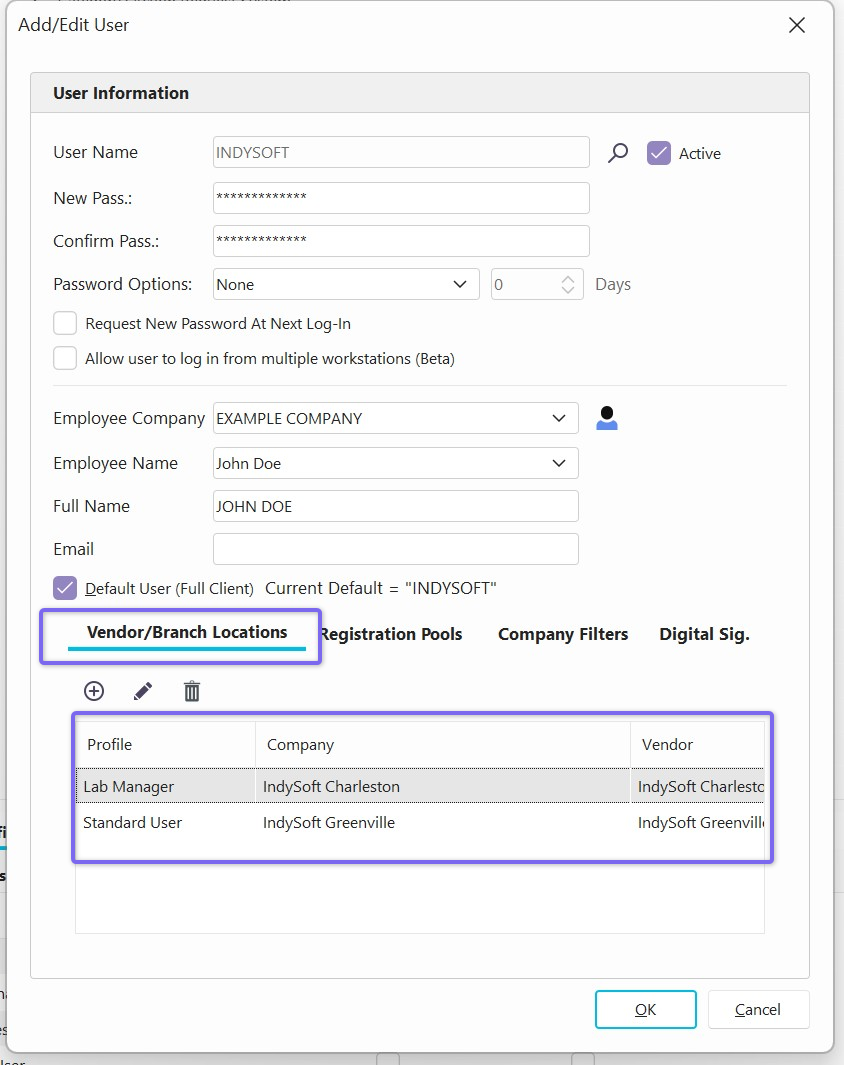Uncheck the Default User (Full Client) checkbox
Image resolution: width=844 pixels, height=1065 pixels.
point(65,588)
